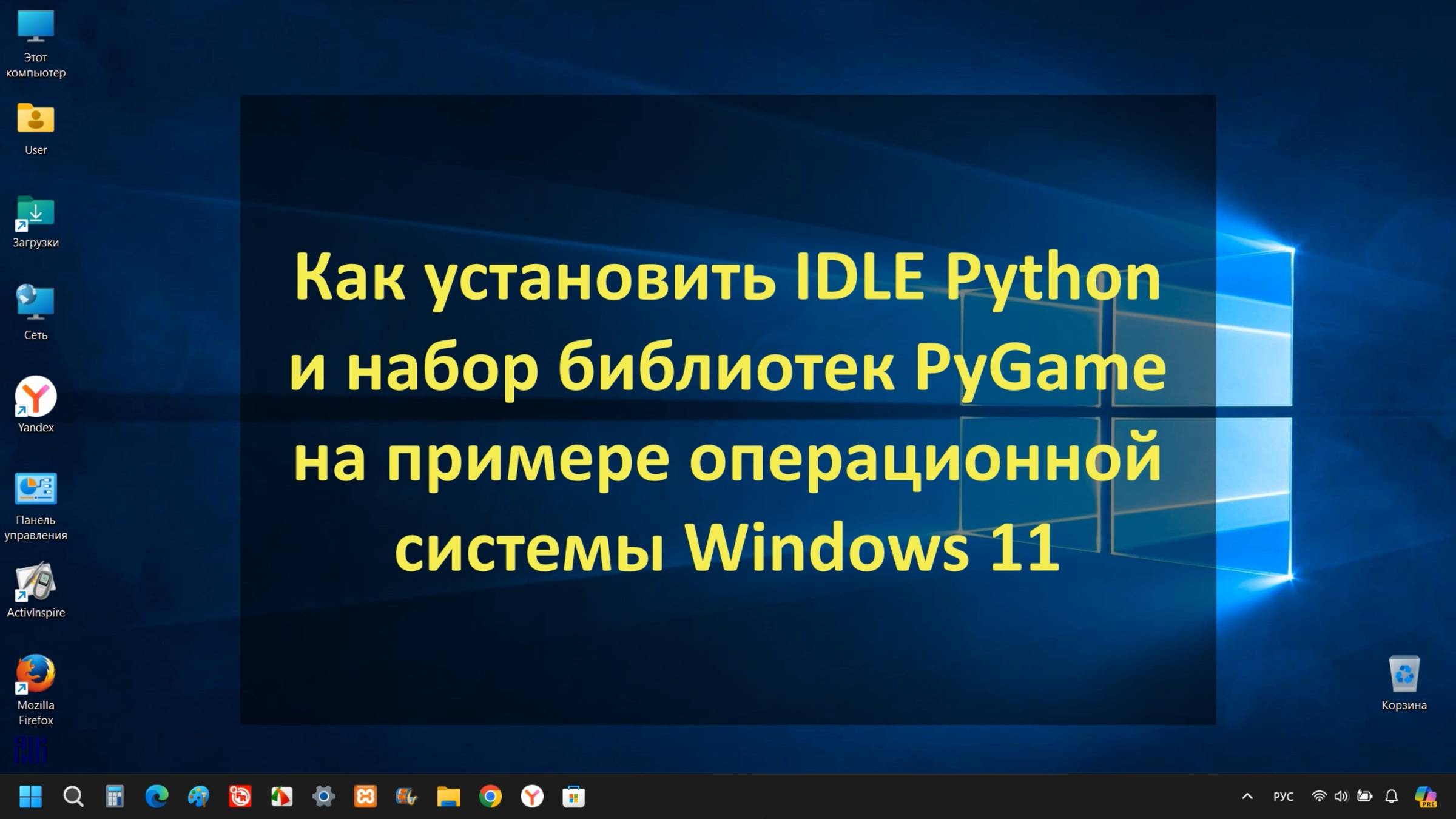Launch Google Chrome from the taskbar
This screenshot has width=1456, height=819.
coord(490,798)
